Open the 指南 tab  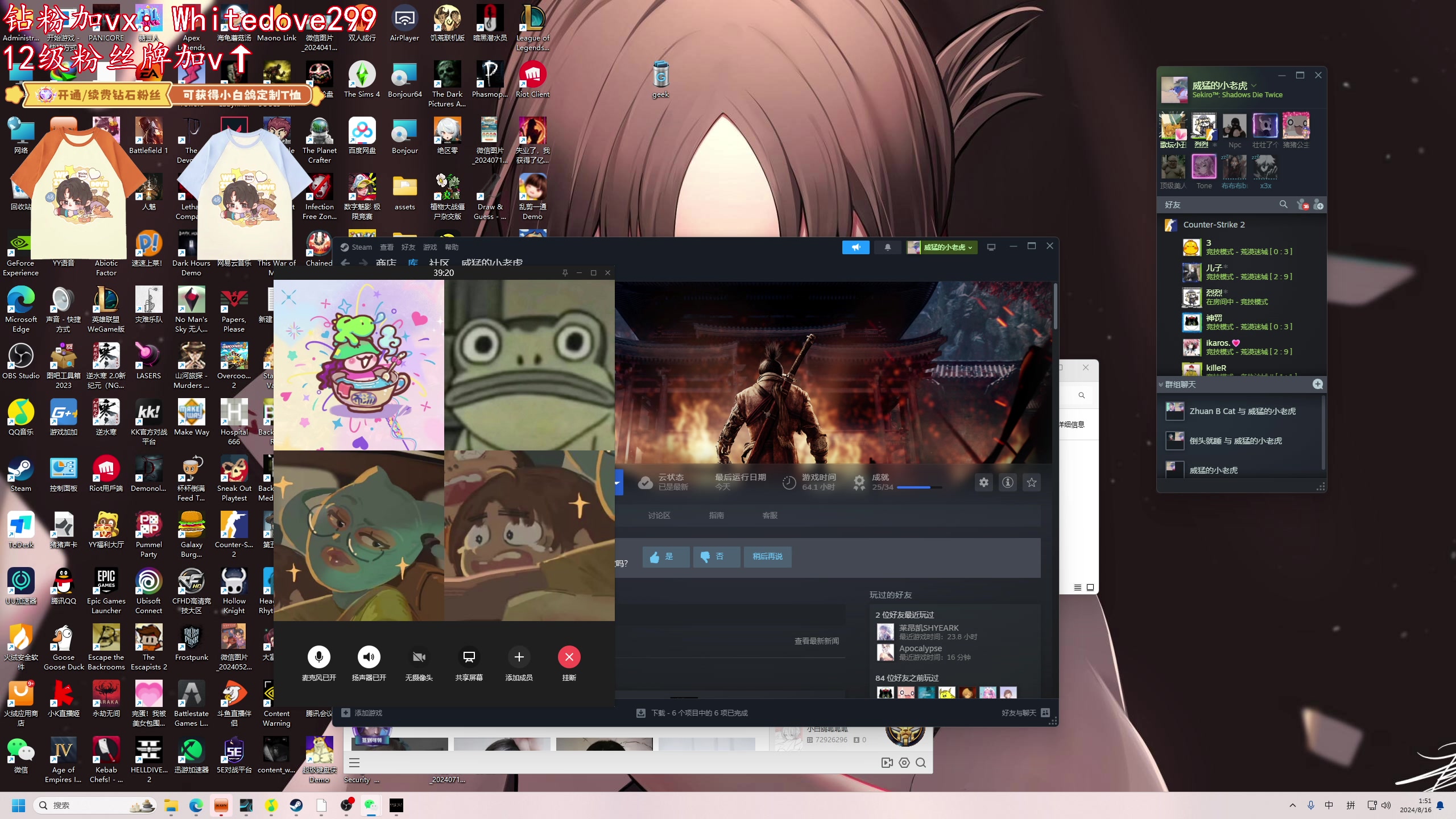(x=716, y=515)
